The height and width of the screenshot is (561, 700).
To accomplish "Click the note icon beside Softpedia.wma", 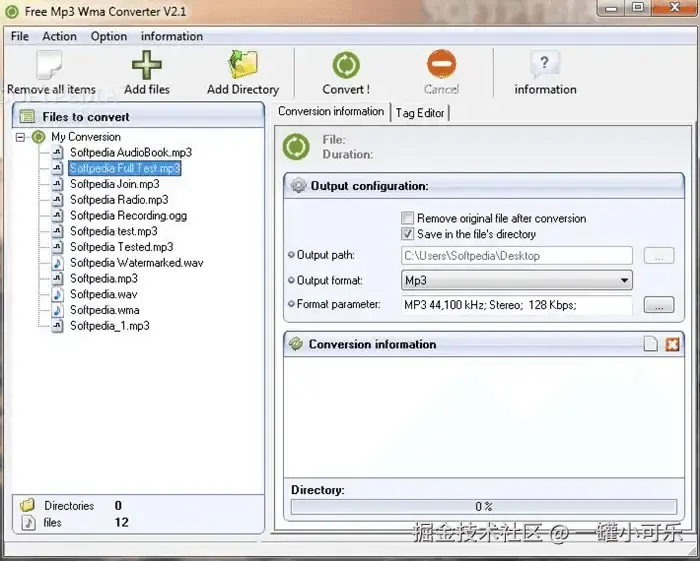I will click(x=57, y=310).
